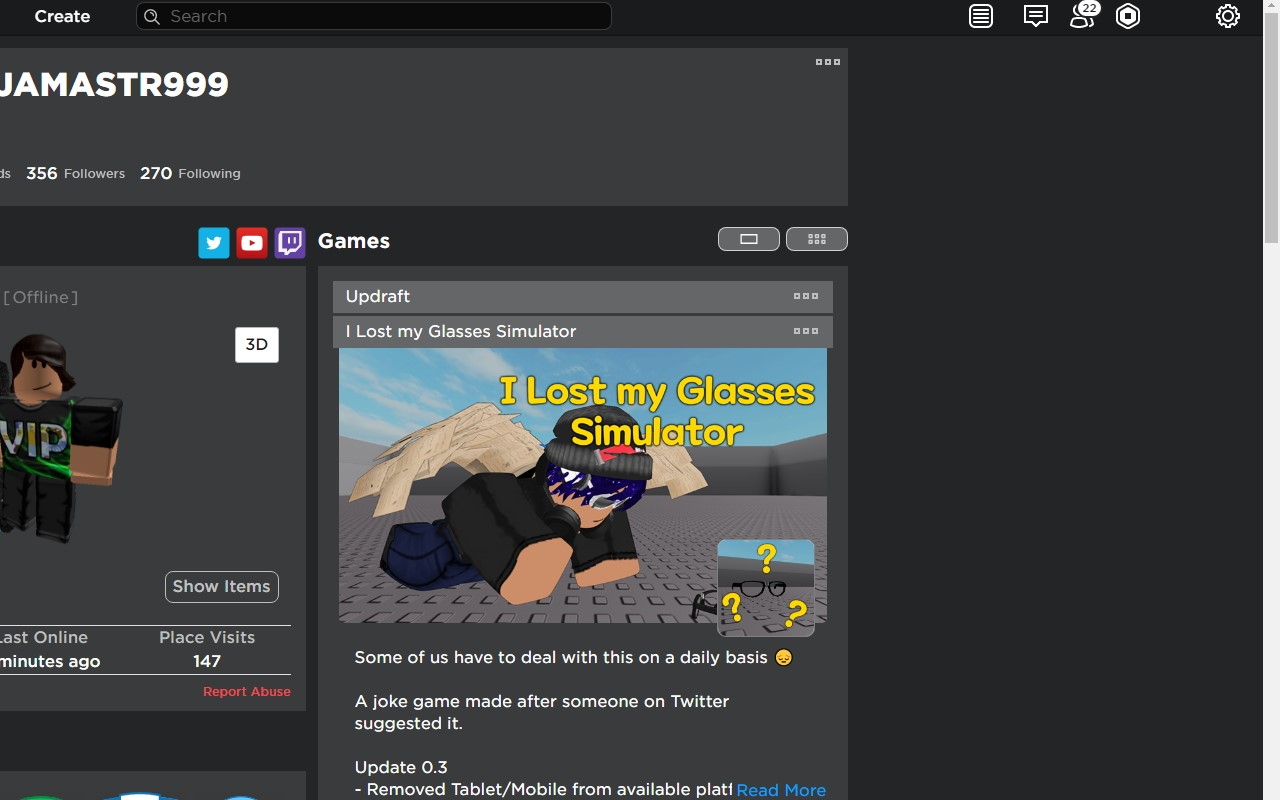
Task: Click the Place Visits count 147
Action: [207, 661]
